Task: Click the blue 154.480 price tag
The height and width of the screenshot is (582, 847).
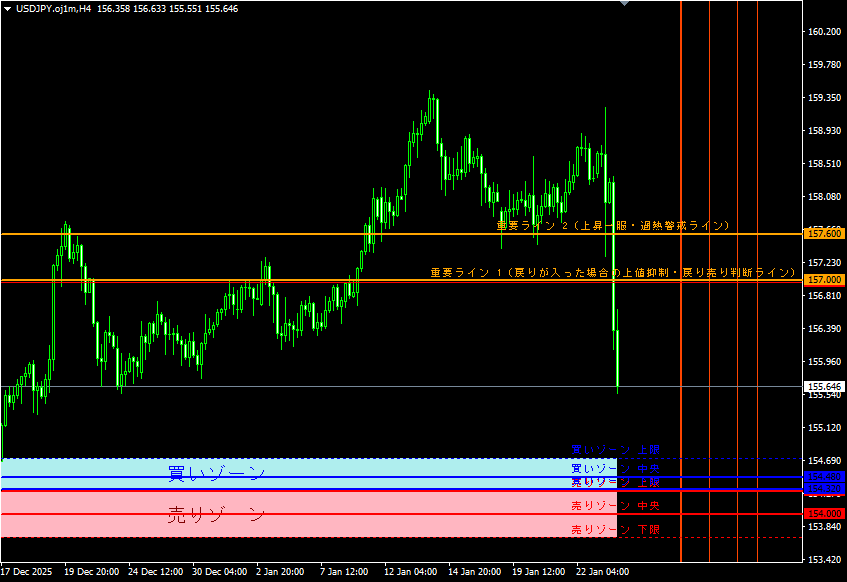Action: coord(825,477)
